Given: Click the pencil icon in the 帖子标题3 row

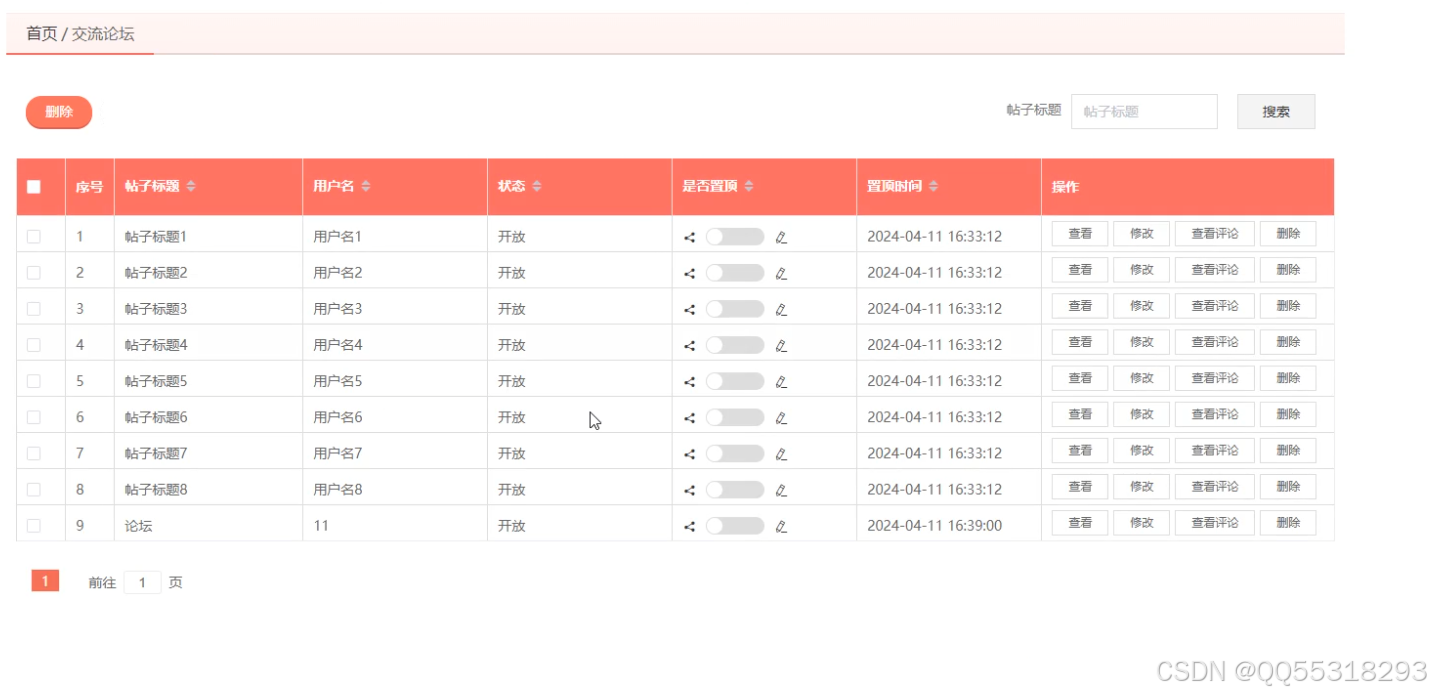Looking at the screenshot, I should [x=781, y=309].
